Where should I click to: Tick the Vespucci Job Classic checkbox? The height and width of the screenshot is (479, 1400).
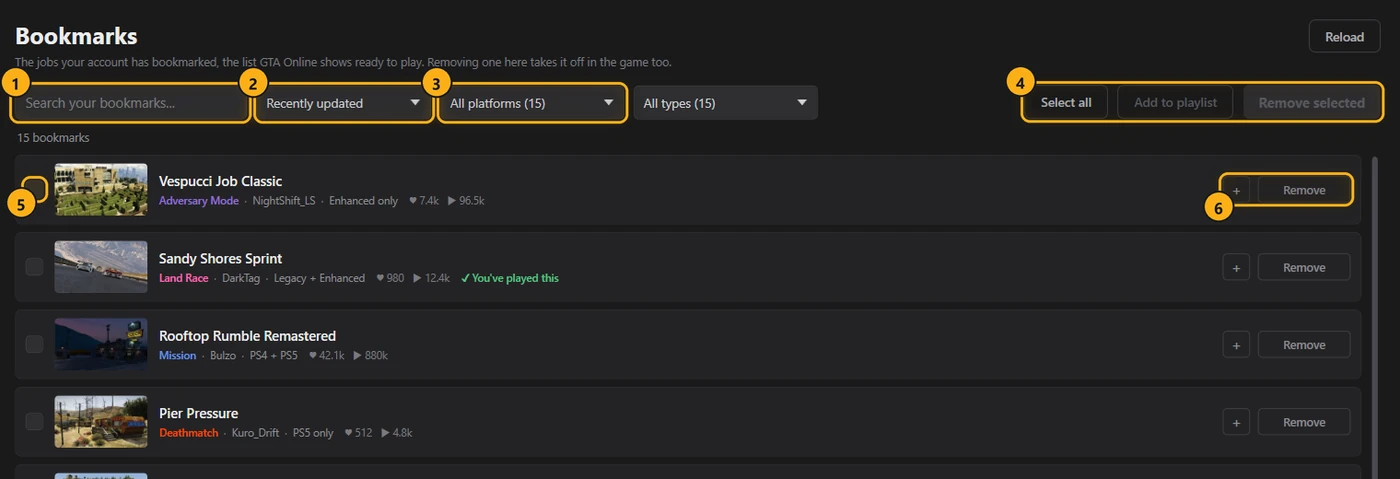point(34,190)
